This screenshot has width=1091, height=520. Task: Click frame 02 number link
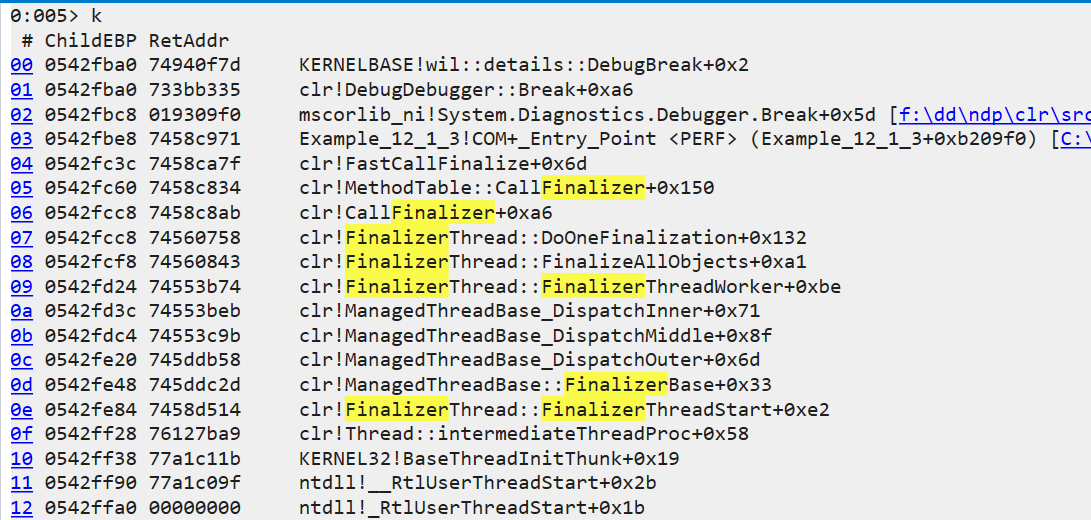pos(22,114)
